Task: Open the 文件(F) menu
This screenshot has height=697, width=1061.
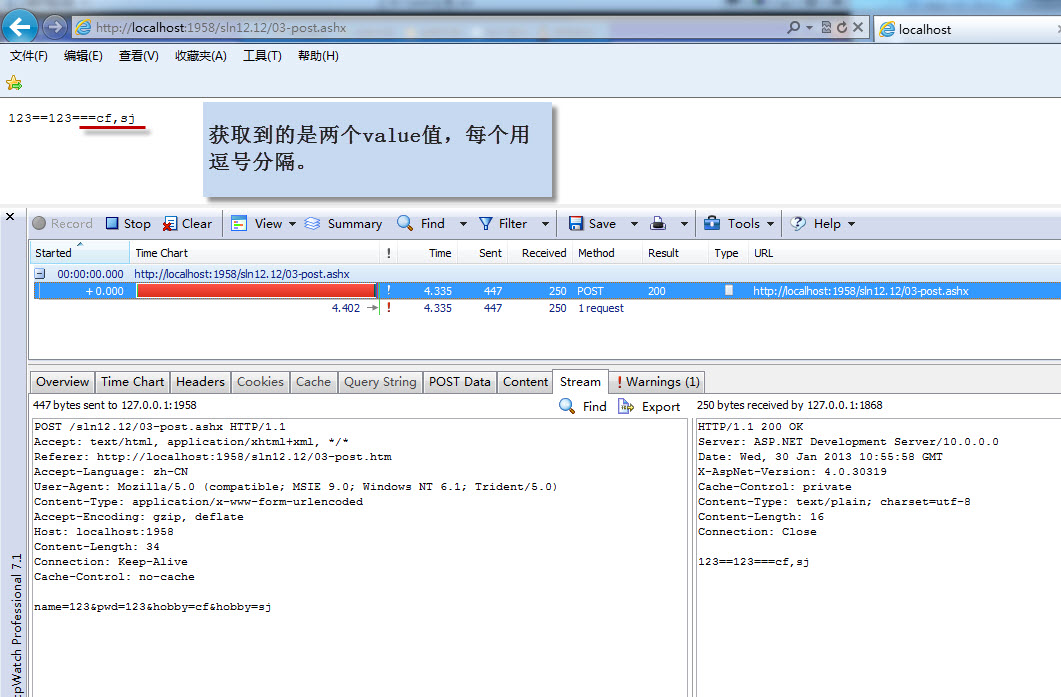Action: [x=28, y=55]
